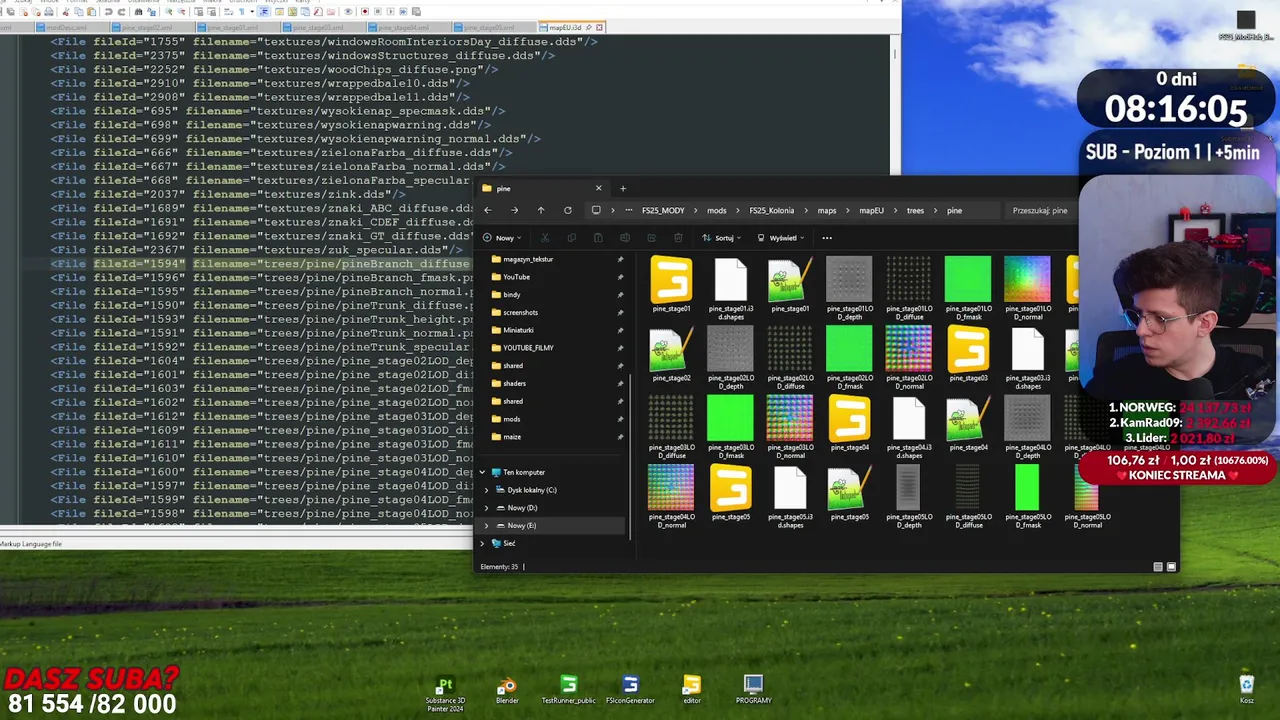Viewport: 1280px width, 720px height.
Task: Expand Dysk lokalny (C:) tree node
Action: pyautogui.click(x=487, y=490)
